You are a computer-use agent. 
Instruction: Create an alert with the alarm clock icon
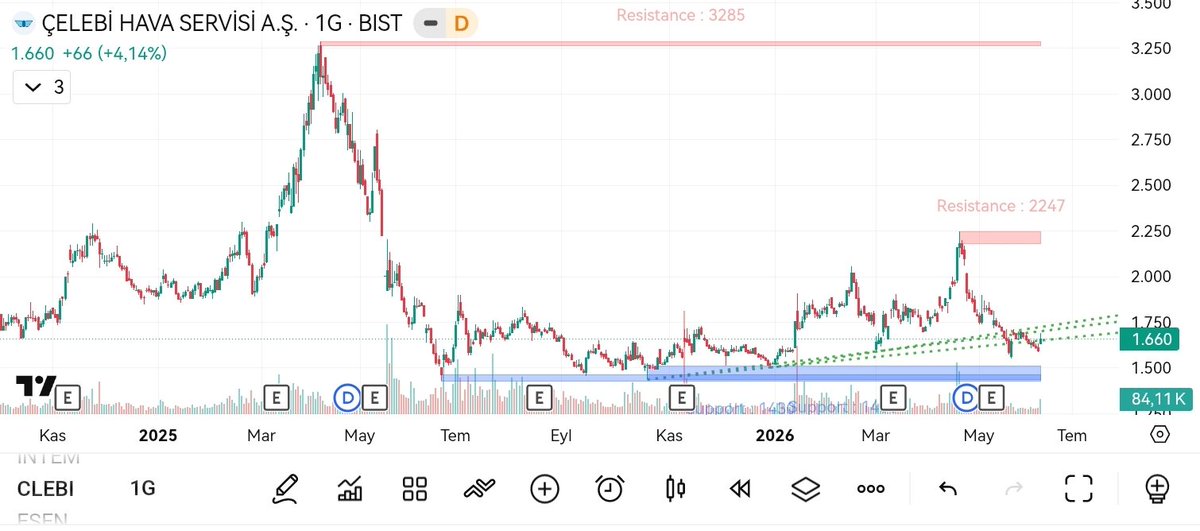[609, 488]
